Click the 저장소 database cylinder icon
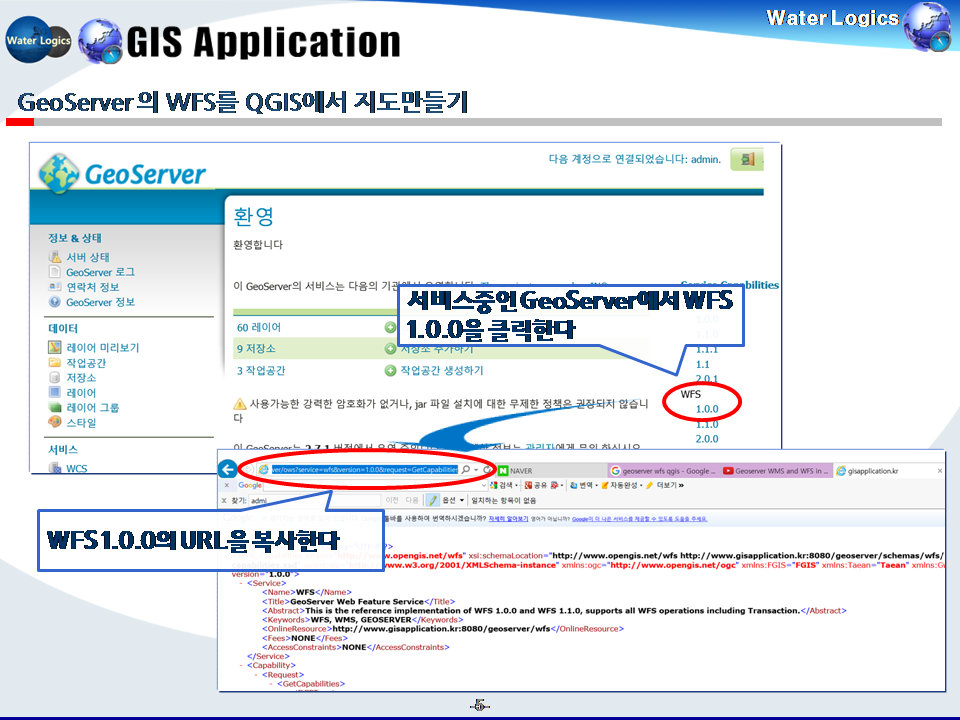 pyautogui.click(x=54, y=377)
